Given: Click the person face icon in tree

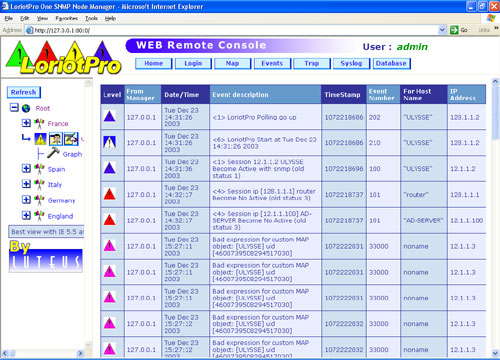Looking at the screenshot, I should click(x=56, y=139).
